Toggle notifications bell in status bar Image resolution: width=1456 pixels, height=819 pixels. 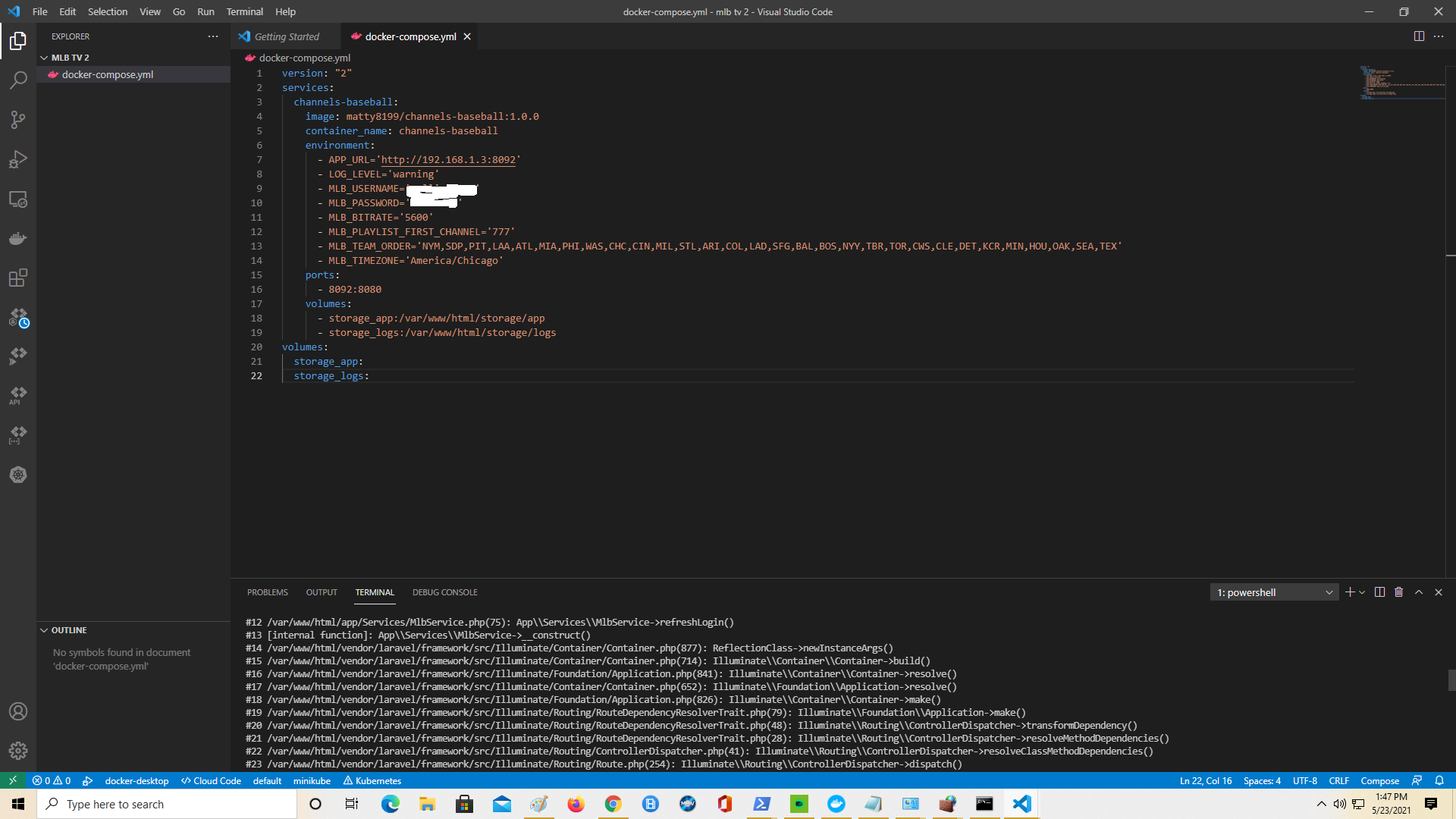[1439, 780]
